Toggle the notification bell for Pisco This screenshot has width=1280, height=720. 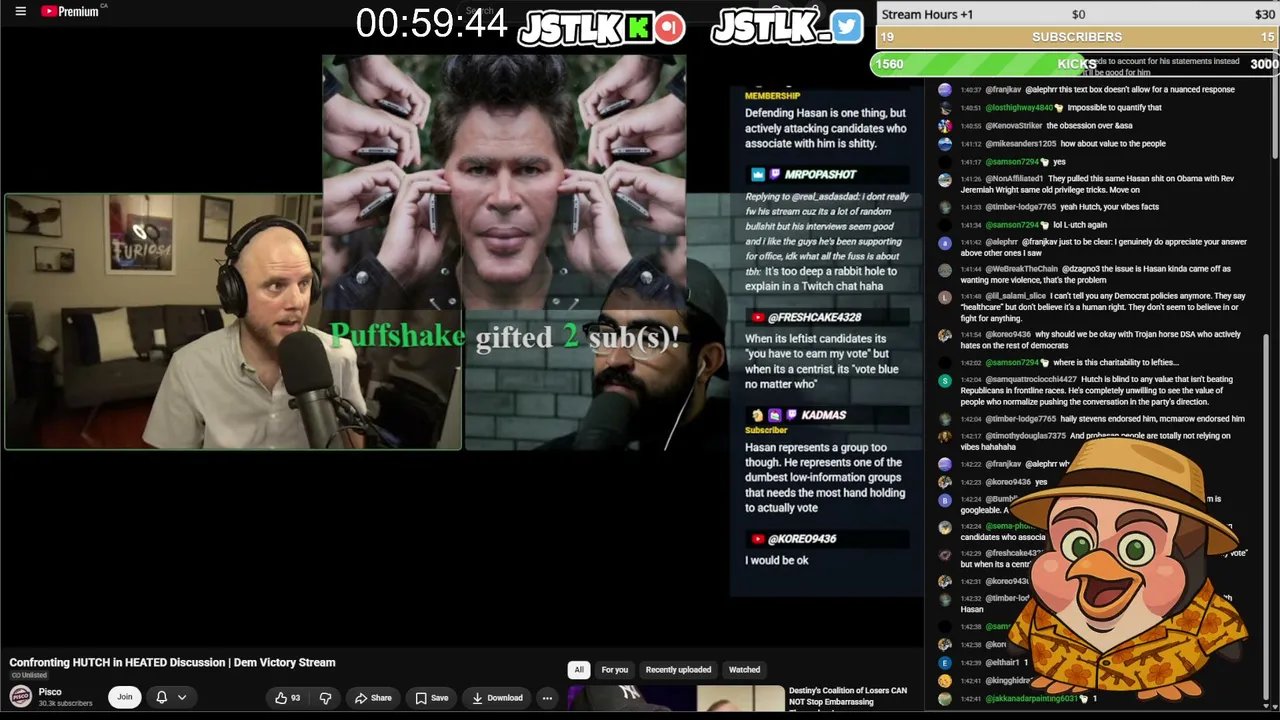[161, 697]
